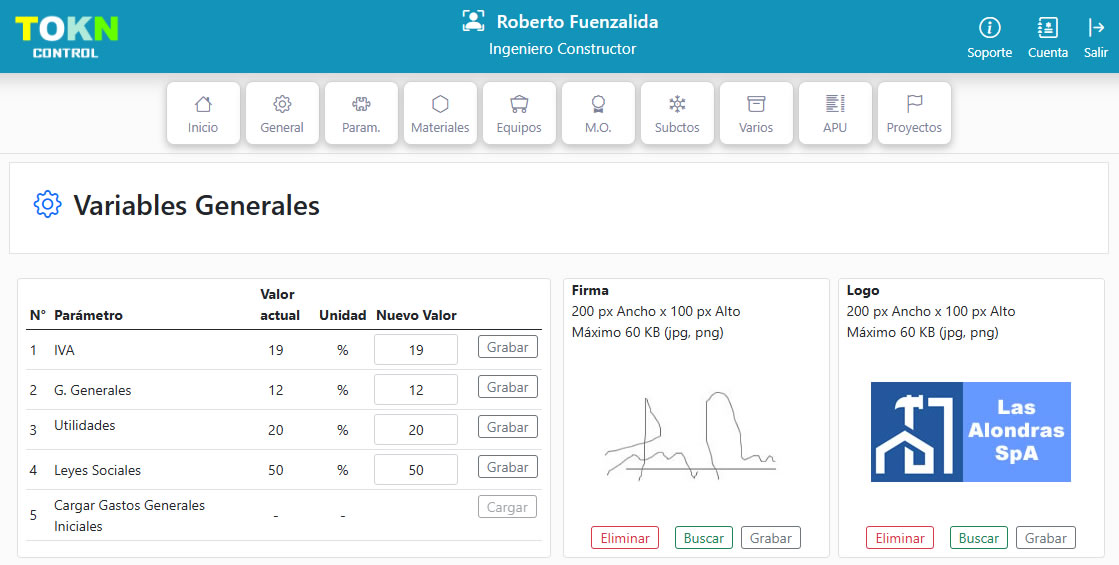1119x565 pixels.
Task: Save the Utilidades value with Grabar
Action: click(x=507, y=427)
